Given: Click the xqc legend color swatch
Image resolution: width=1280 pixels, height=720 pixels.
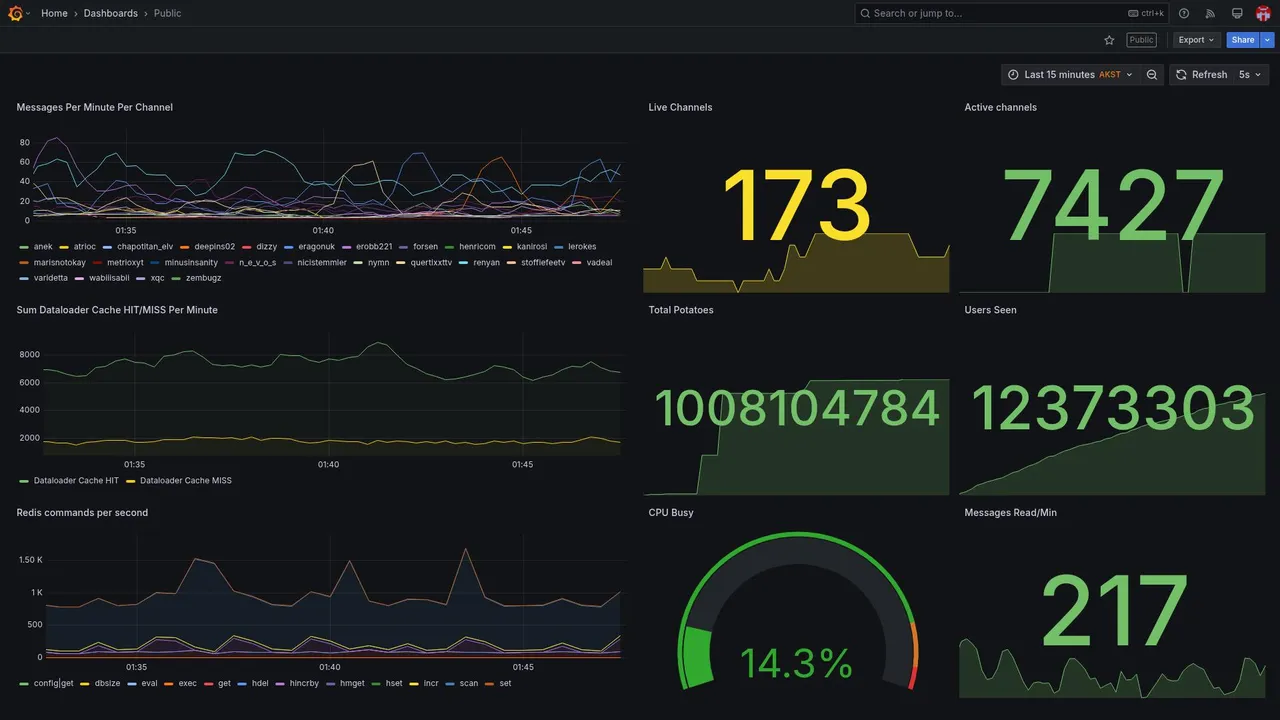Looking at the screenshot, I should 141,278.
